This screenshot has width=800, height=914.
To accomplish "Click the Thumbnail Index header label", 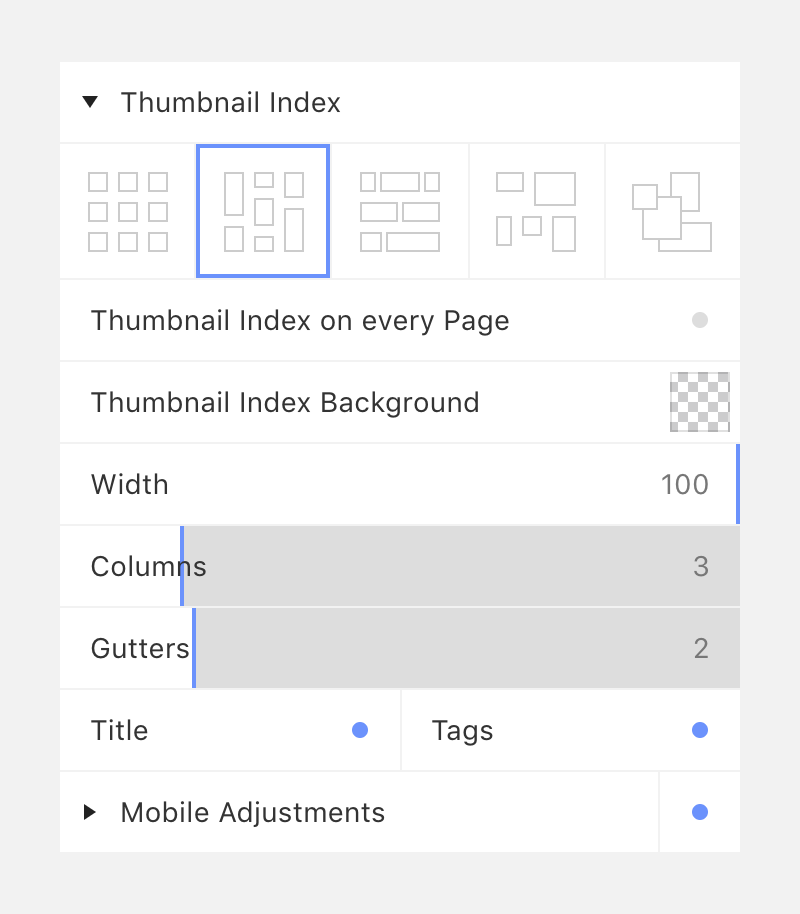I will [230, 103].
